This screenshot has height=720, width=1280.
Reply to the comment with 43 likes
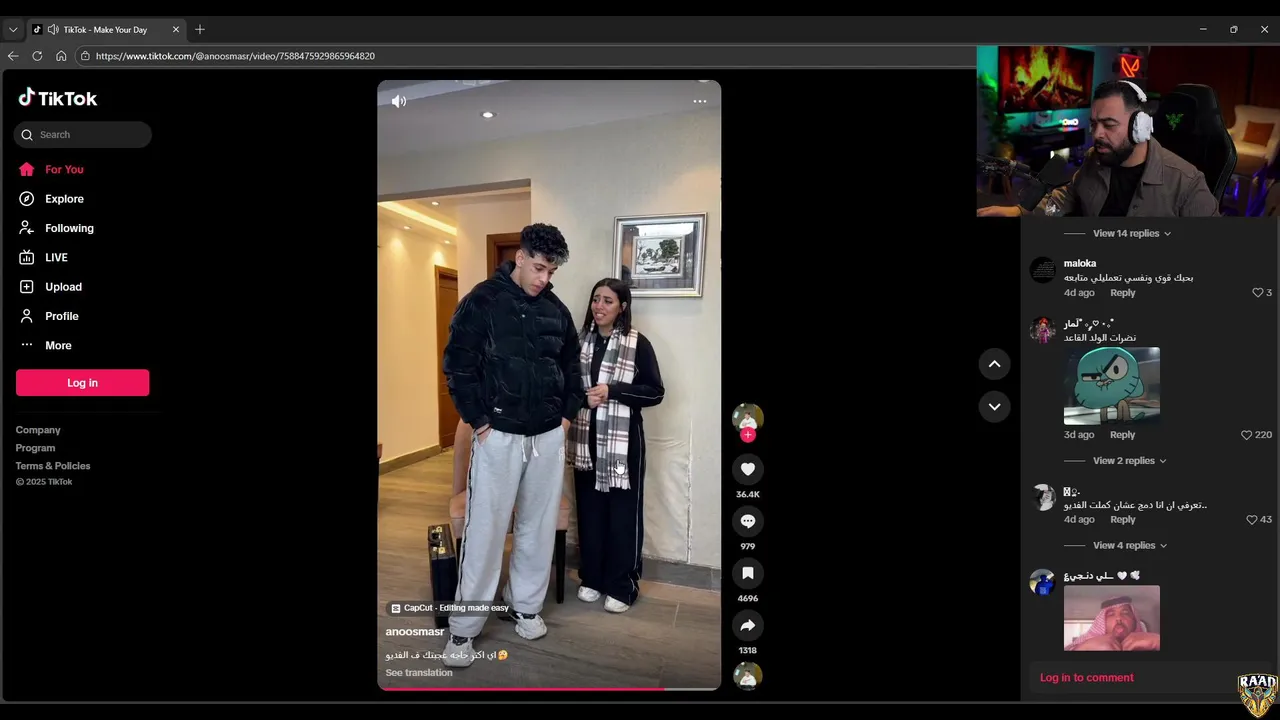[x=1123, y=520]
